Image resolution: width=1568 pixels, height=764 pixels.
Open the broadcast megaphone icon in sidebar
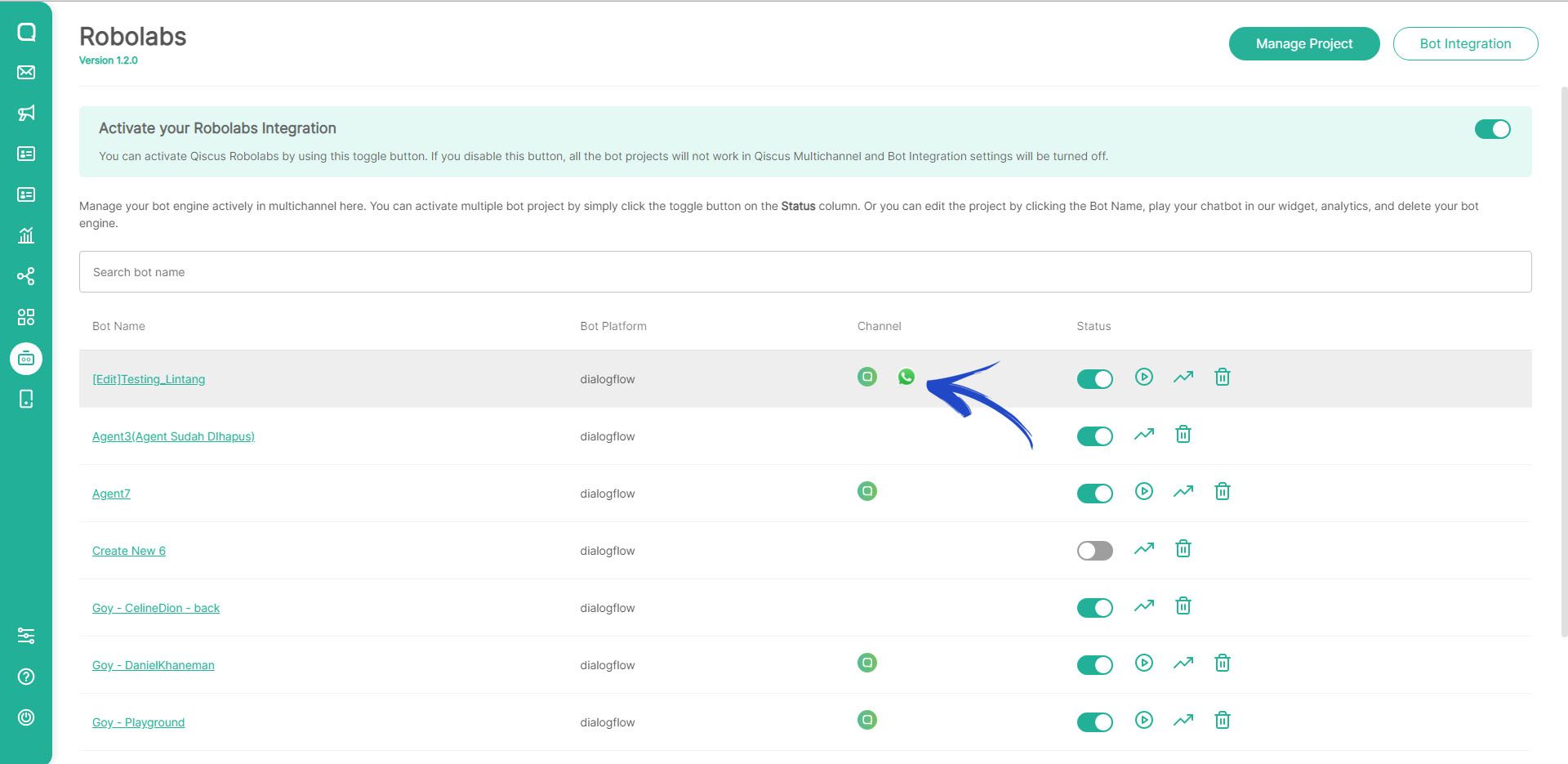26,113
